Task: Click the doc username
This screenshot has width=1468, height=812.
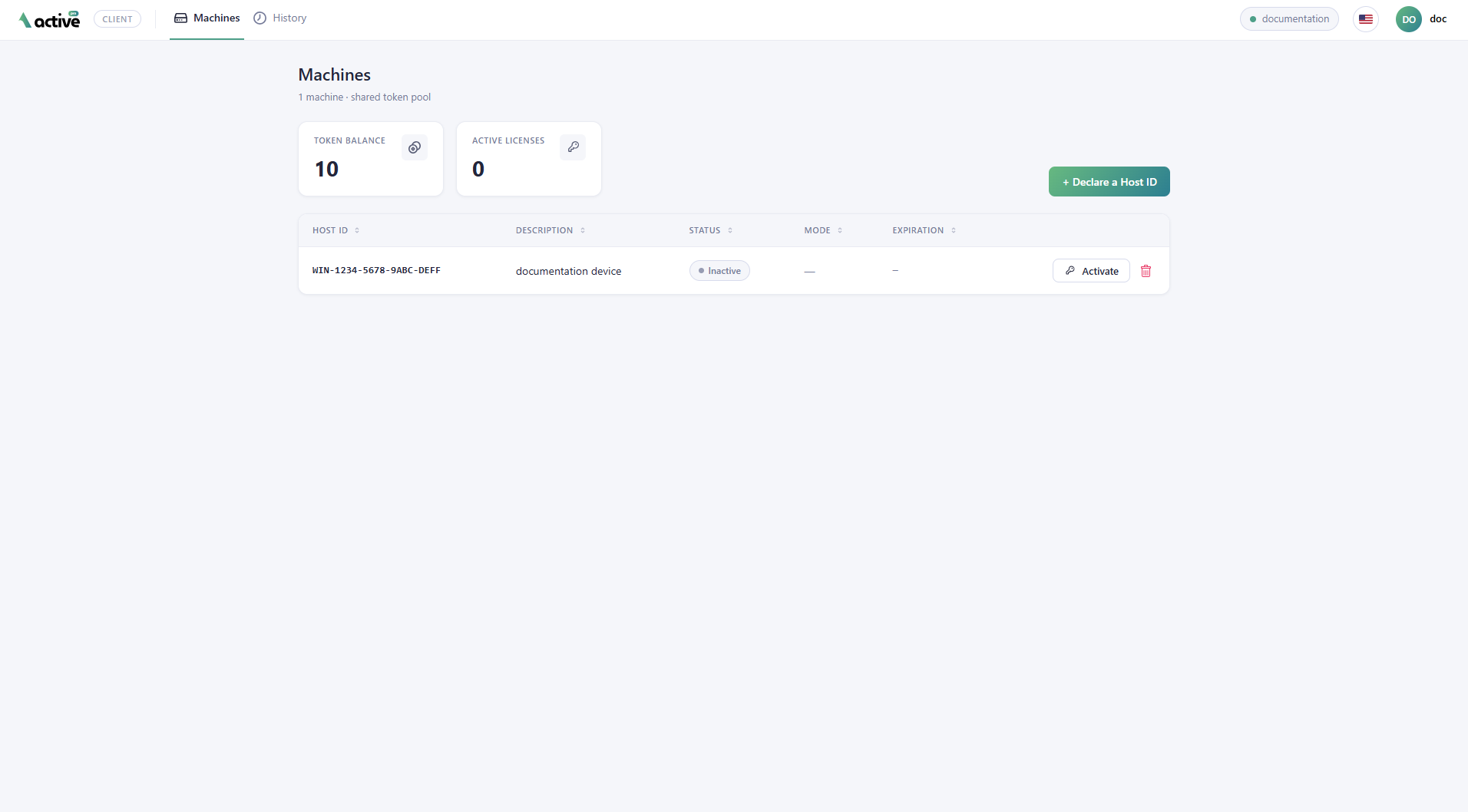Action: point(1438,19)
